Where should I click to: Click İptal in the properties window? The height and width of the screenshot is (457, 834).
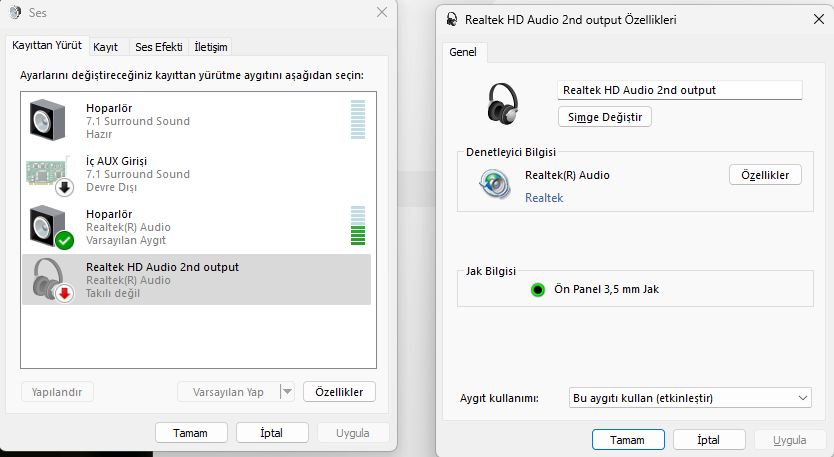tap(708, 440)
